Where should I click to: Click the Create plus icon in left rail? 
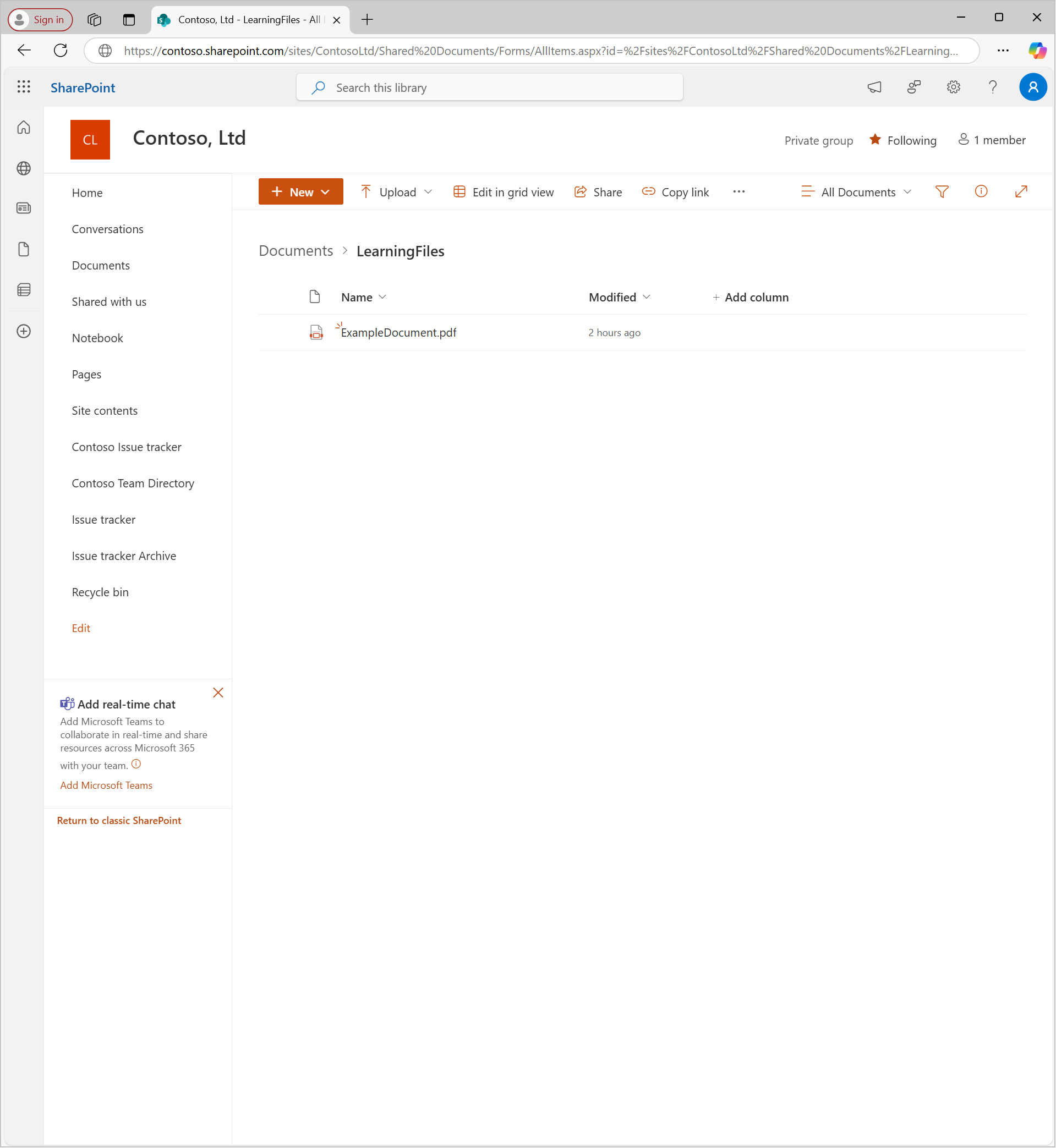click(24, 331)
